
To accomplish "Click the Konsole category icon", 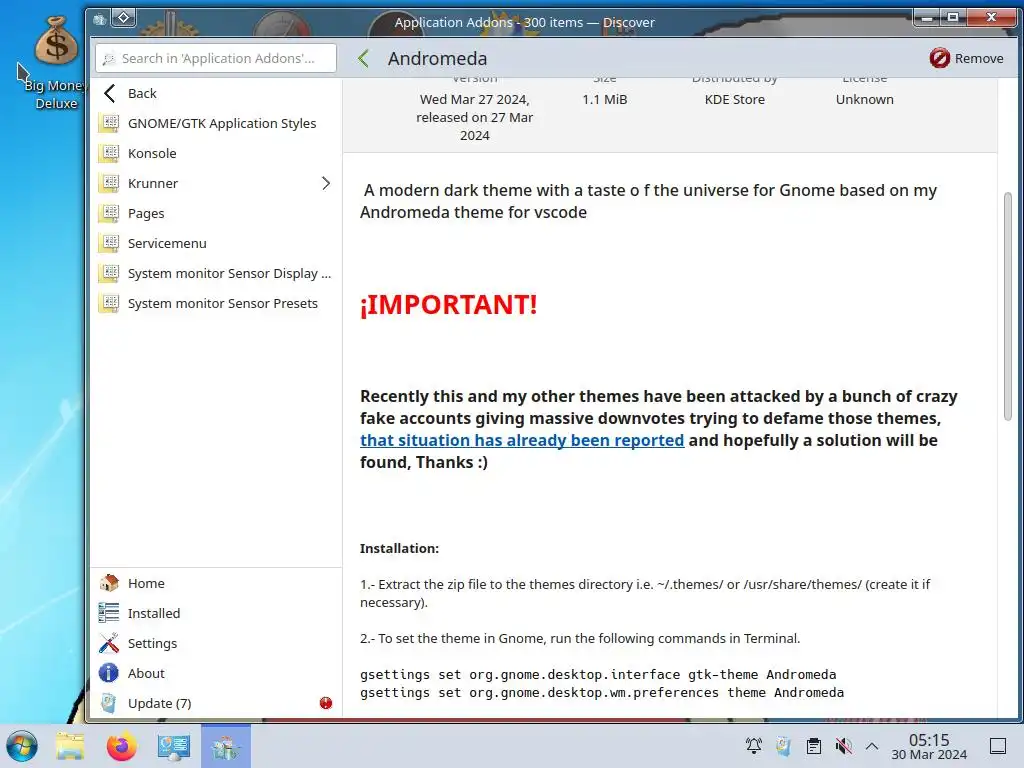I will coord(109,153).
